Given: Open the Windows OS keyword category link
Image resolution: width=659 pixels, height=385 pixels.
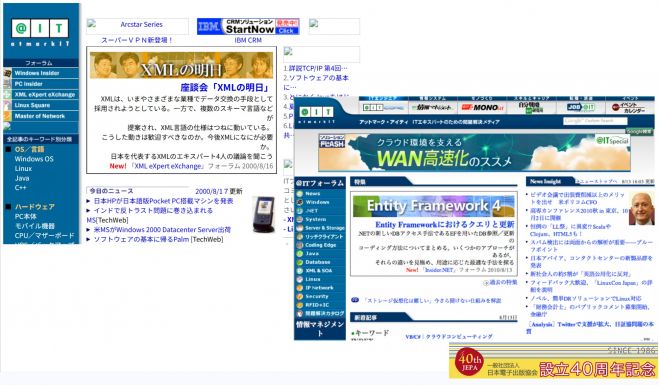Looking at the screenshot, I should (x=34, y=159).
